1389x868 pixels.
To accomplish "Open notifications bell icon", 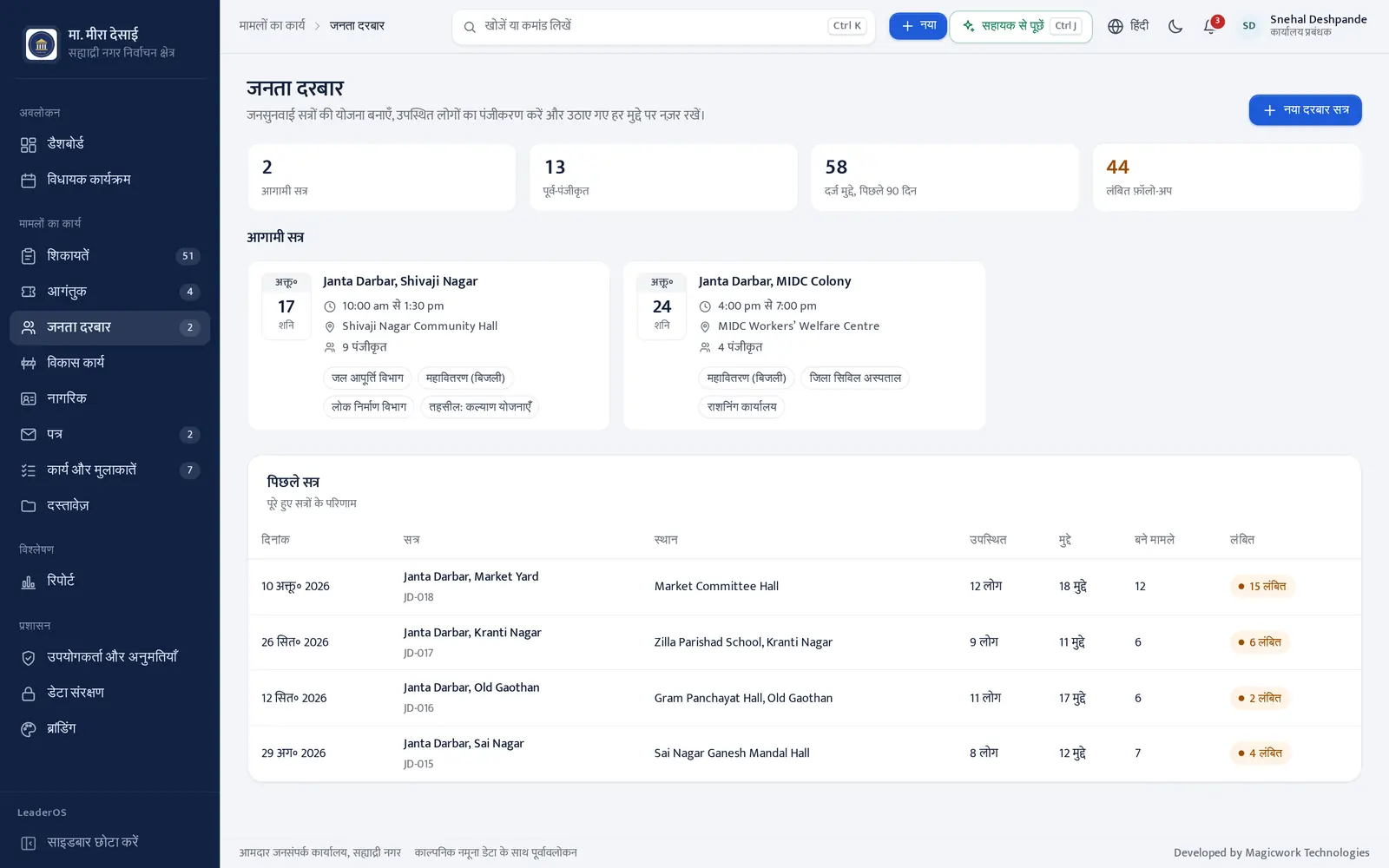I will (x=1210, y=26).
